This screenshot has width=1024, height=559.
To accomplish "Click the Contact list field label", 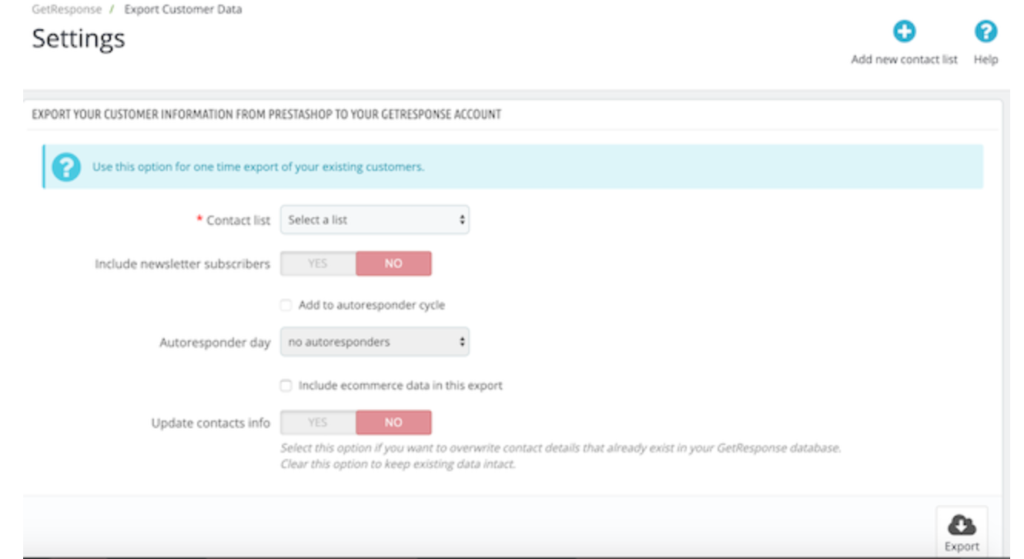I will click(238, 221).
